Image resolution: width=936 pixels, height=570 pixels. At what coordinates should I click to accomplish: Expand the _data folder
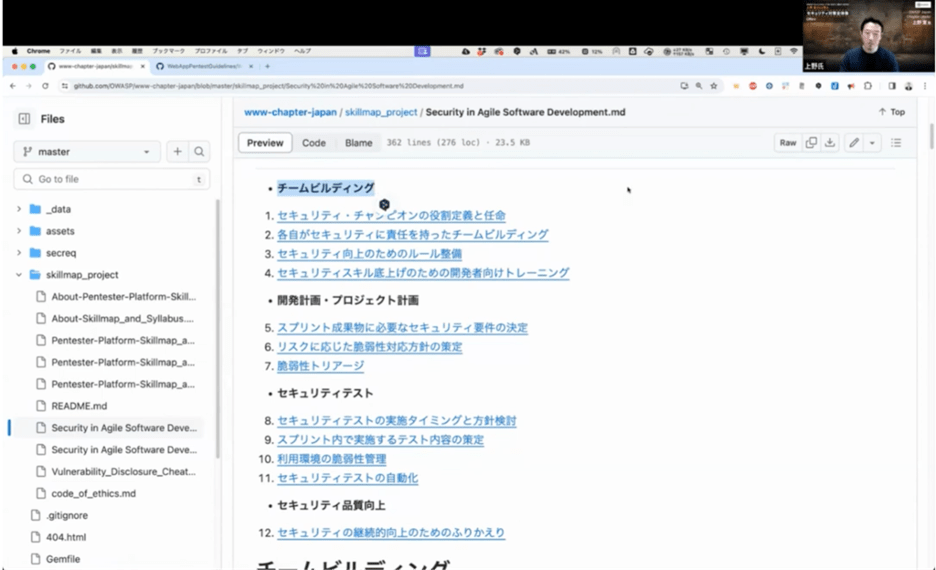coord(19,209)
